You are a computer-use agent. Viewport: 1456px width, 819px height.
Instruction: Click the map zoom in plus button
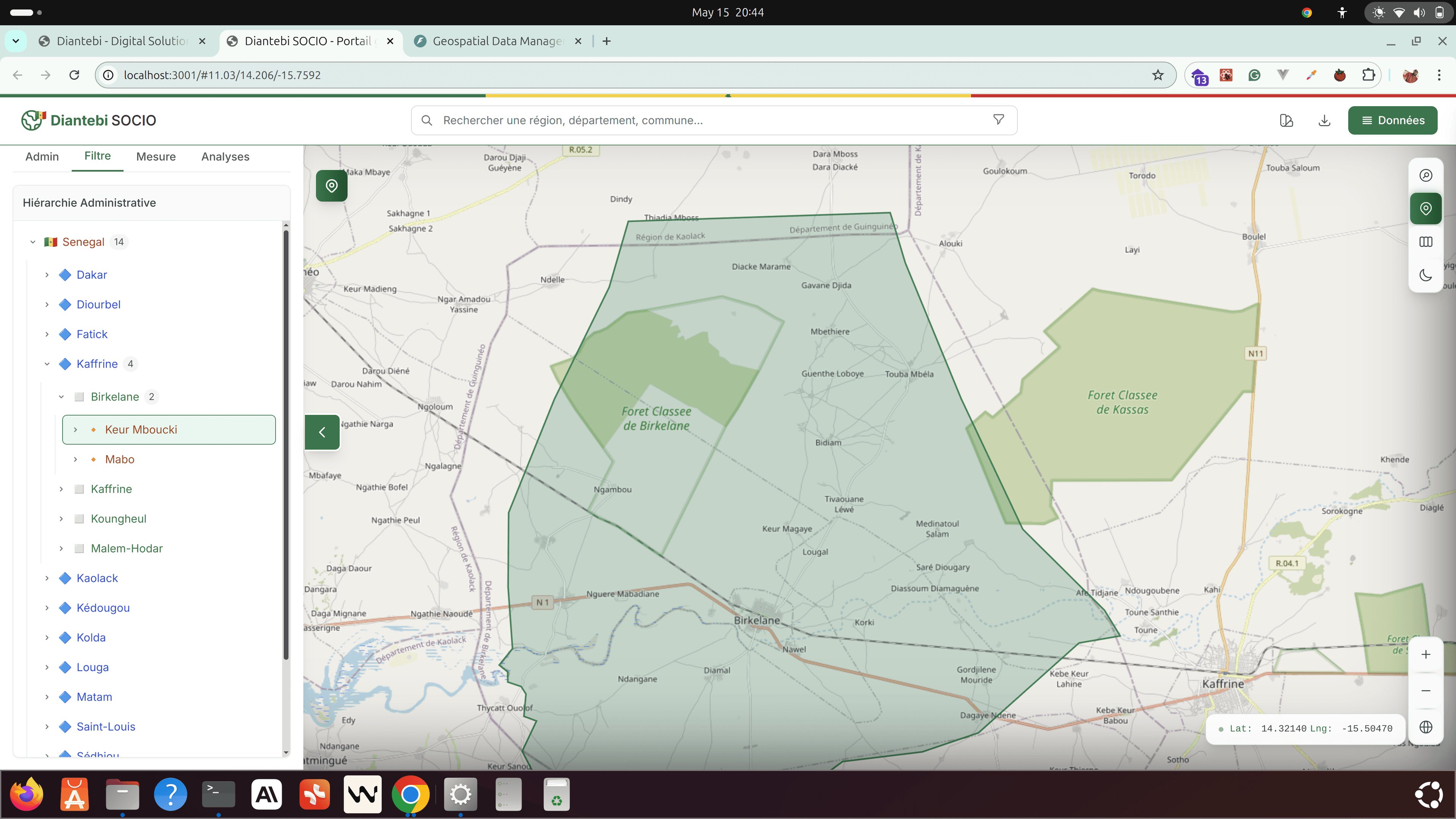(x=1426, y=654)
